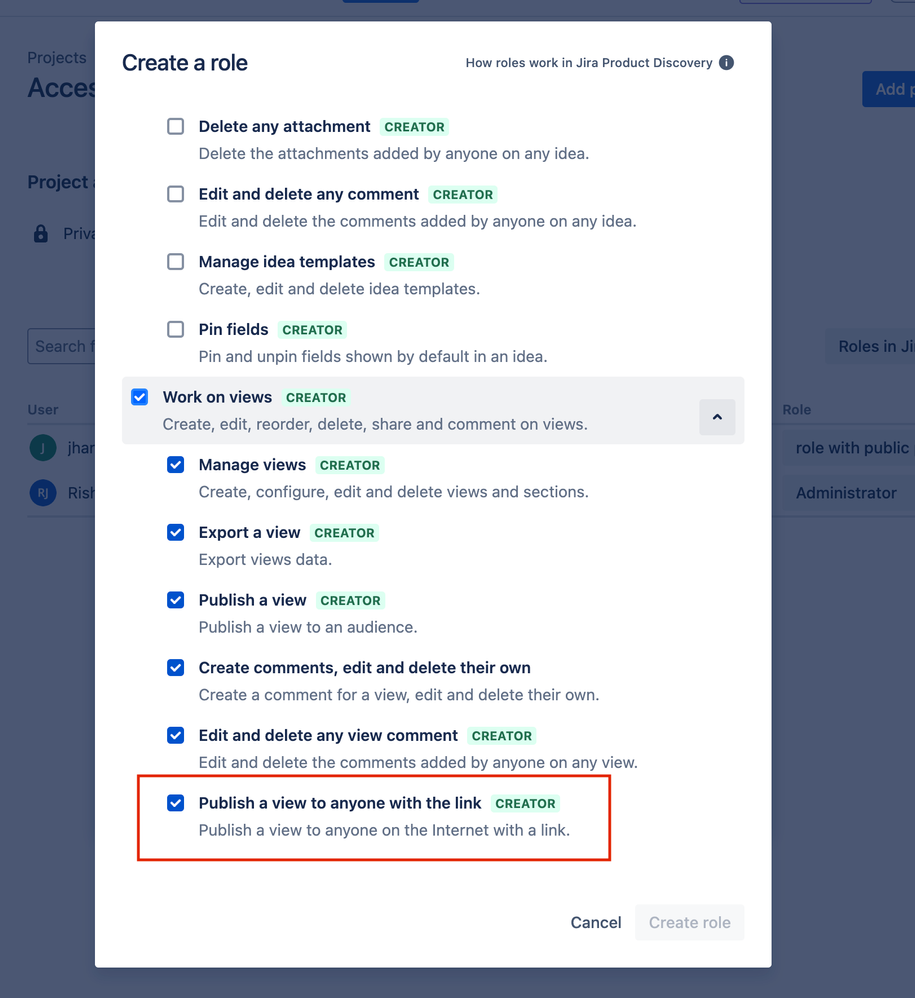Click the Create a role dialog title
This screenshot has width=915, height=998.
[x=185, y=62]
